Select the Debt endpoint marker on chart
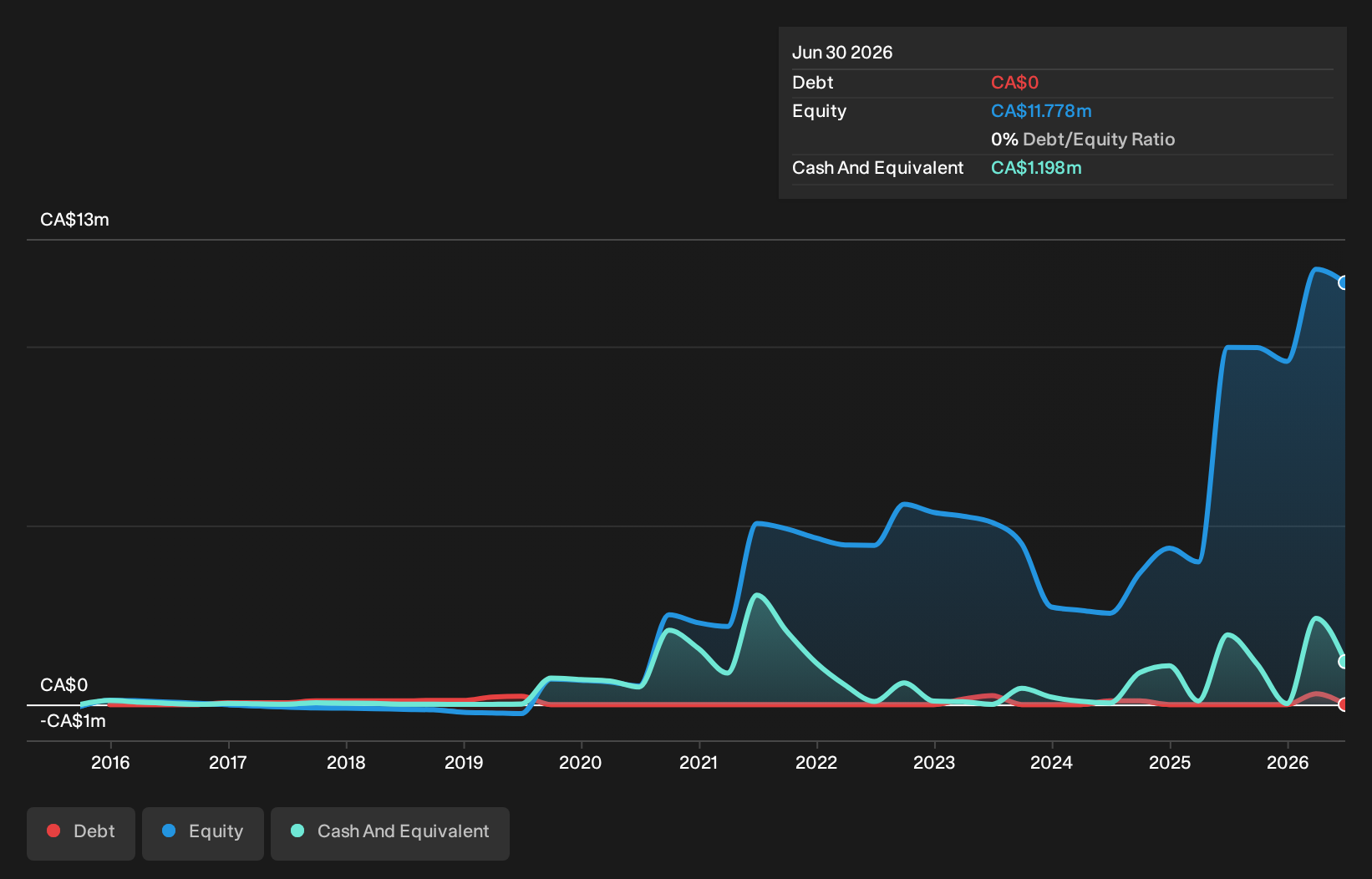This screenshot has height=879, width=1372. [1344, 704]
